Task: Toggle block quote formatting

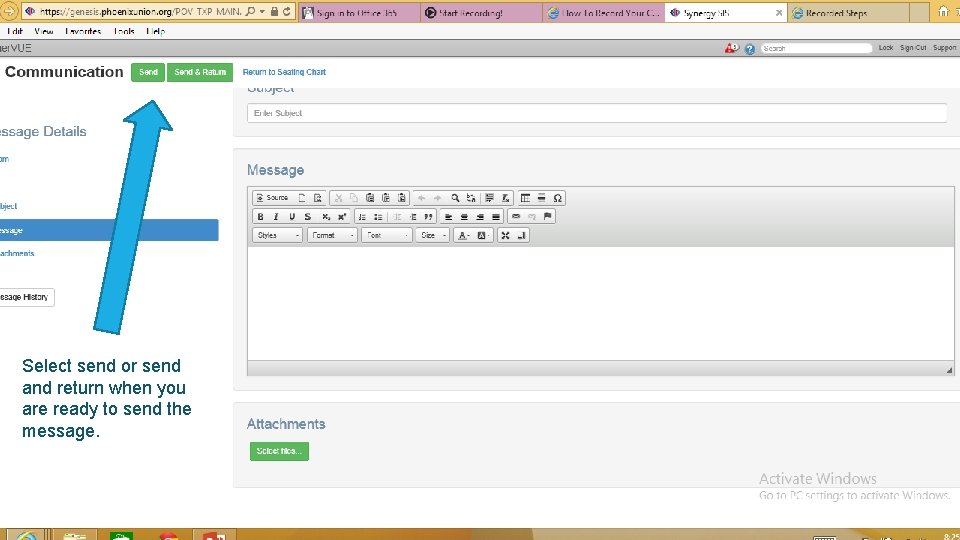Action: (x=429, y=217)
